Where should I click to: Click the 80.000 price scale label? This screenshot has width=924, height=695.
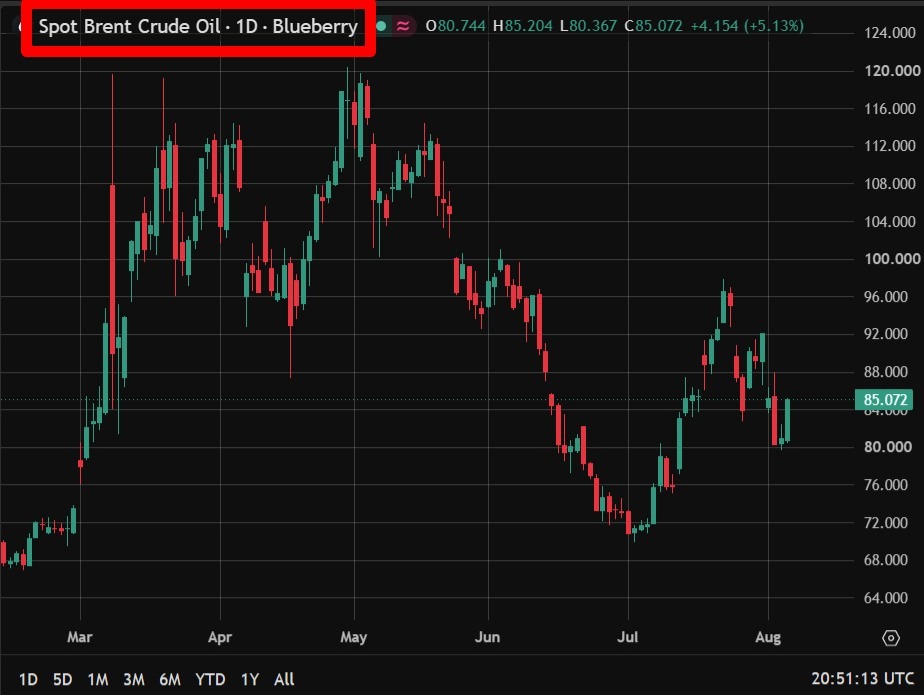887,447
